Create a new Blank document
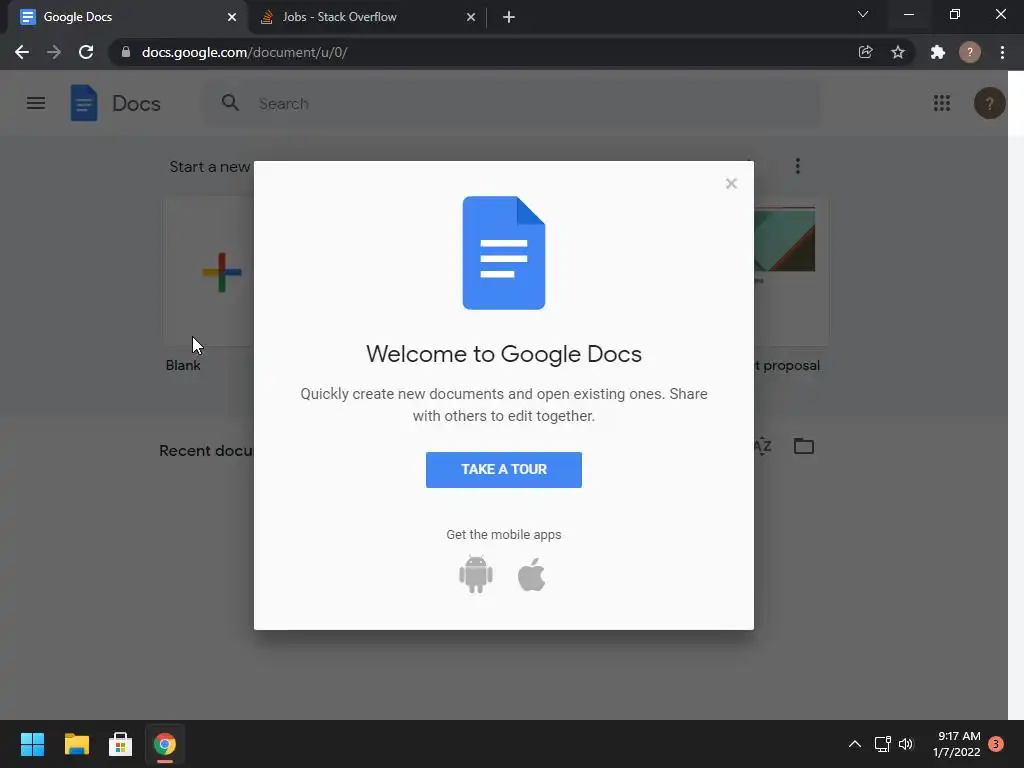This screenshot has width=1024, height=768. click(x=208, y=272)
